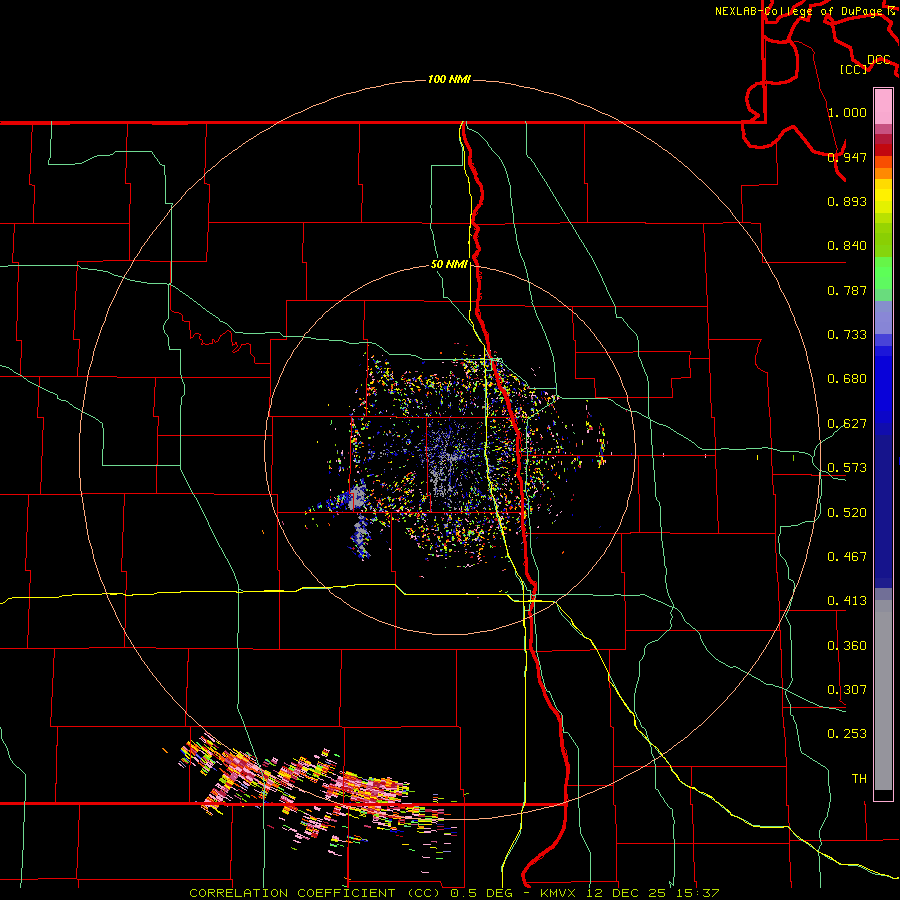This screenshot has width=900, height=900.
Task: Select the 0.413 scale value
Action: pyautogui.click(x=847, y=601)
